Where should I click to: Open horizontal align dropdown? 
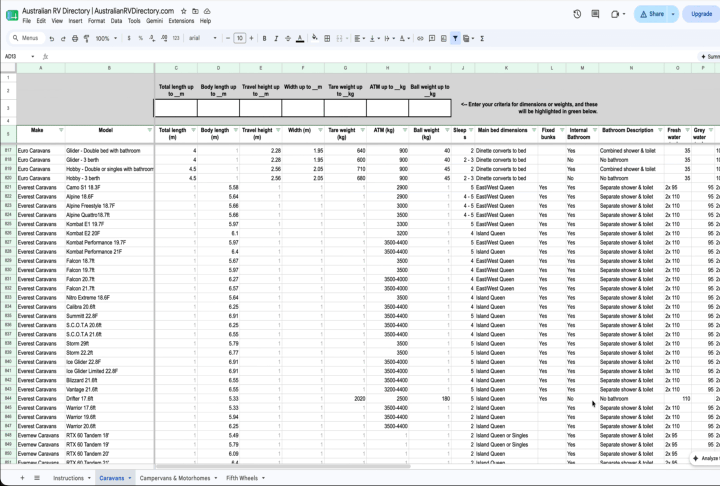360,39
